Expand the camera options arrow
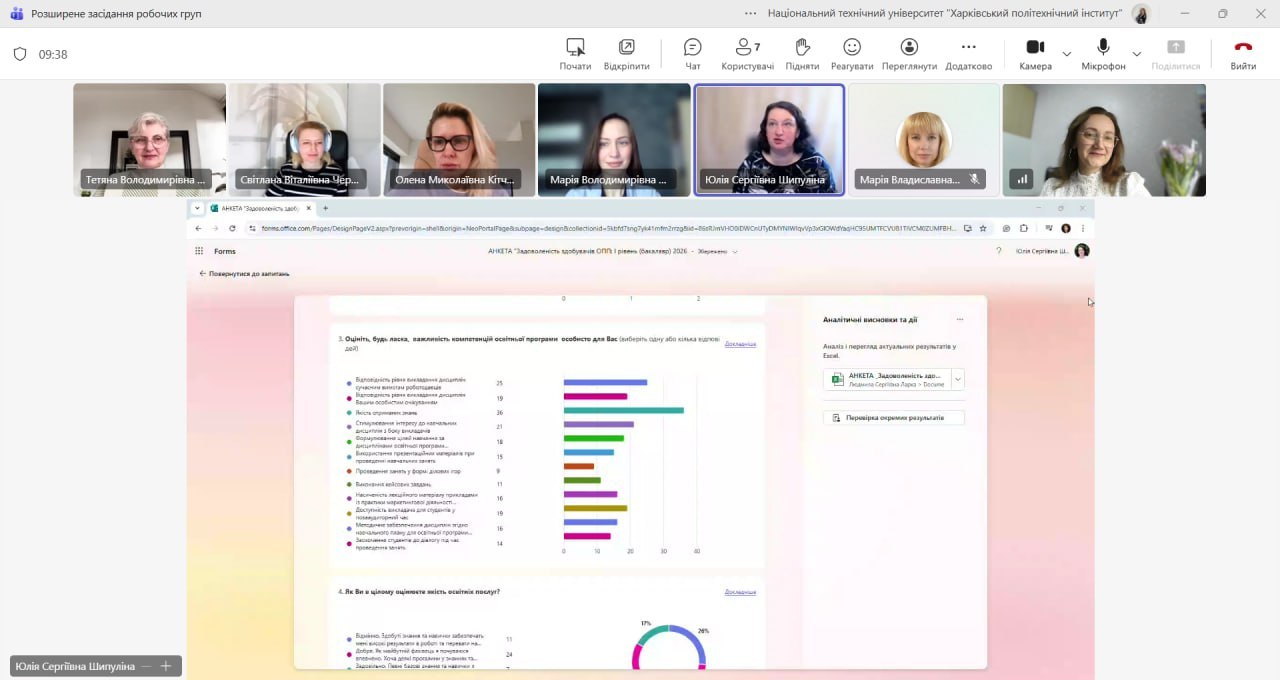Image resolution: width=1280 pixels, height=680 pixels. (x=1066, y=54)
